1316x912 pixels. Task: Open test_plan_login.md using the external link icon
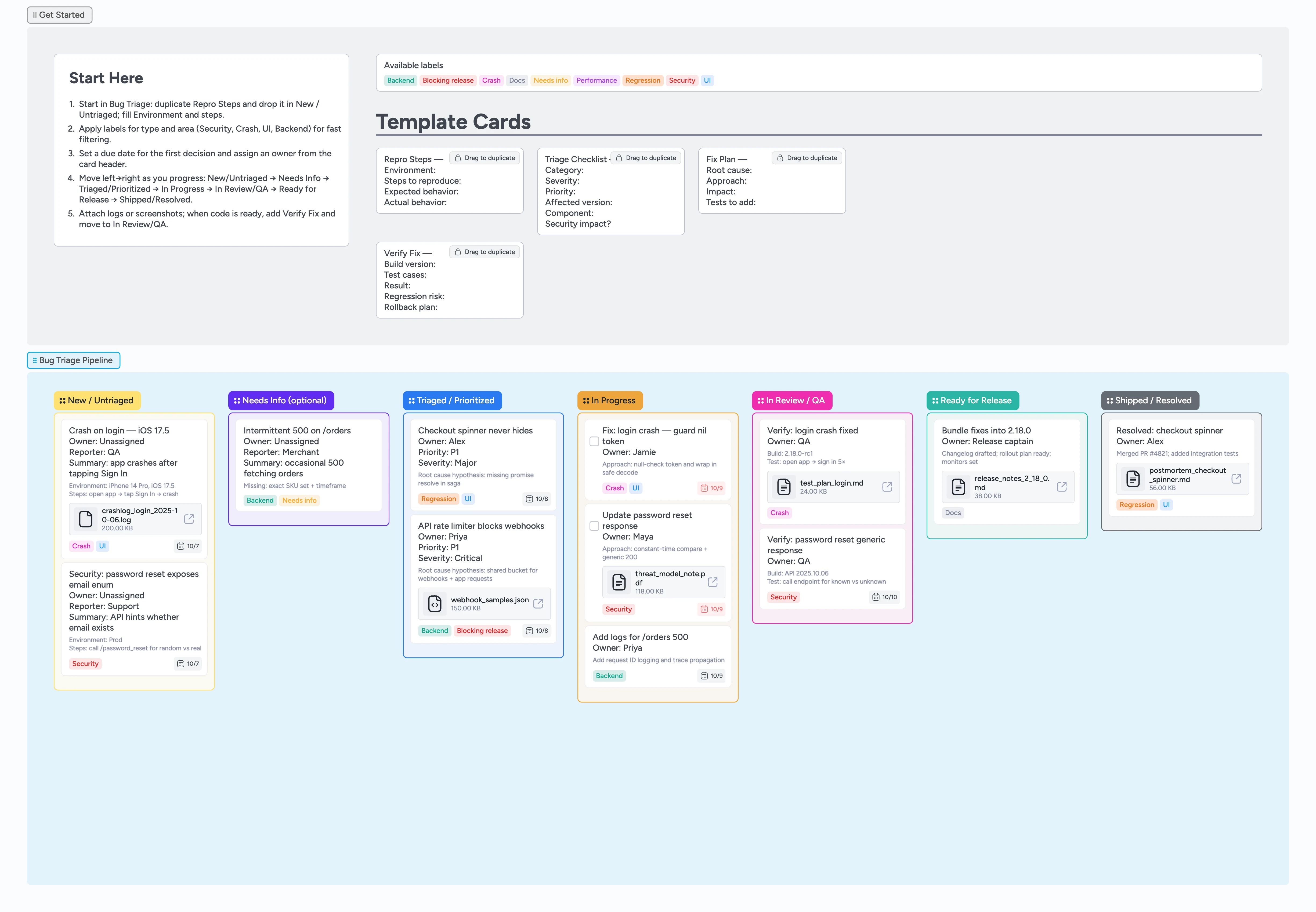click(x=887, y=486)
